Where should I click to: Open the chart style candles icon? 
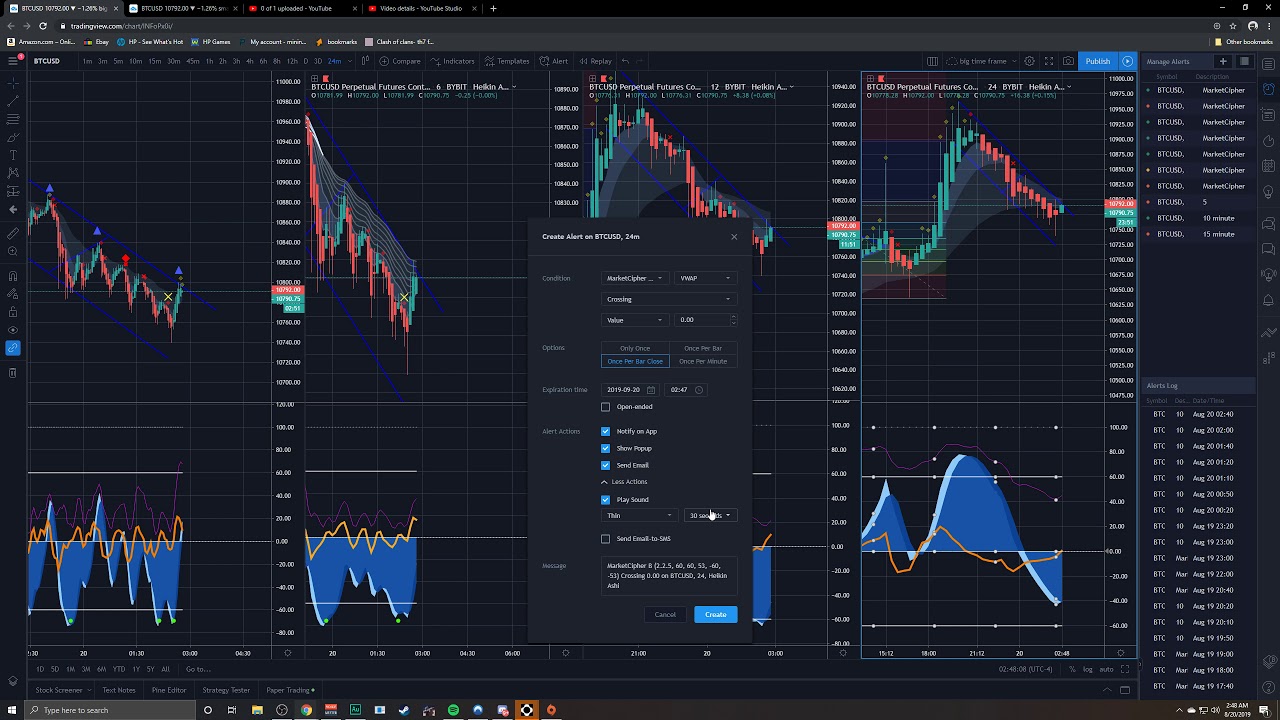click(368, 61)
